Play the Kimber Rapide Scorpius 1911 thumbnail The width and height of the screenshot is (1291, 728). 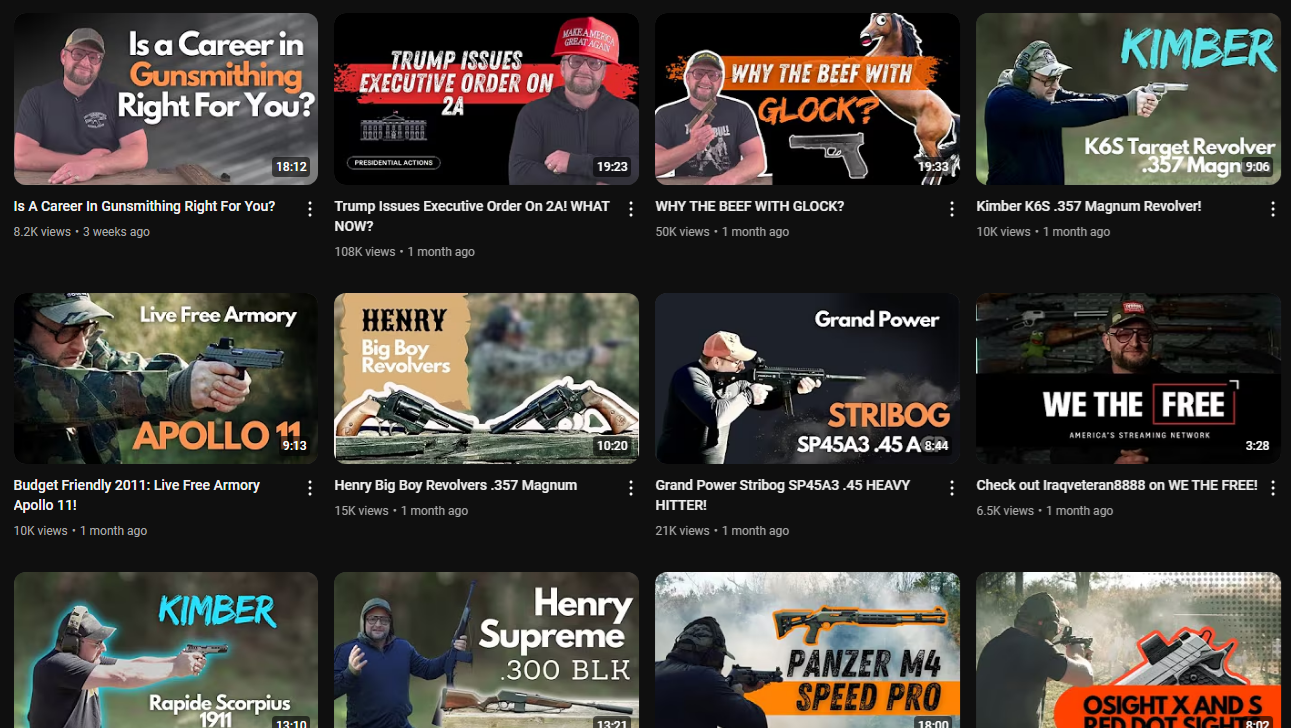tap(166, 650)
